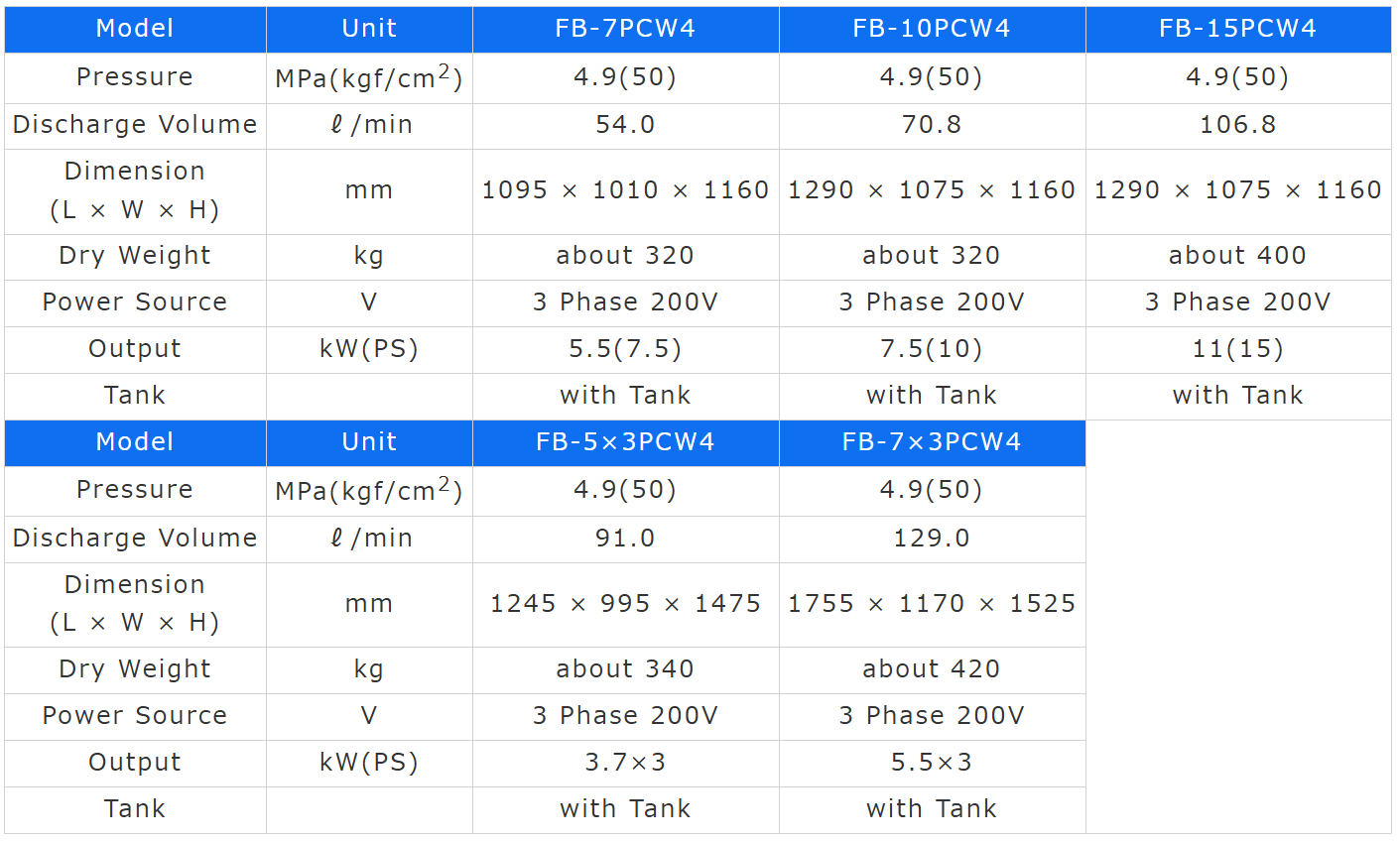1400x842 pixels.
Task: Select the 3.7×3 output value
Action: tap(625, 763)
